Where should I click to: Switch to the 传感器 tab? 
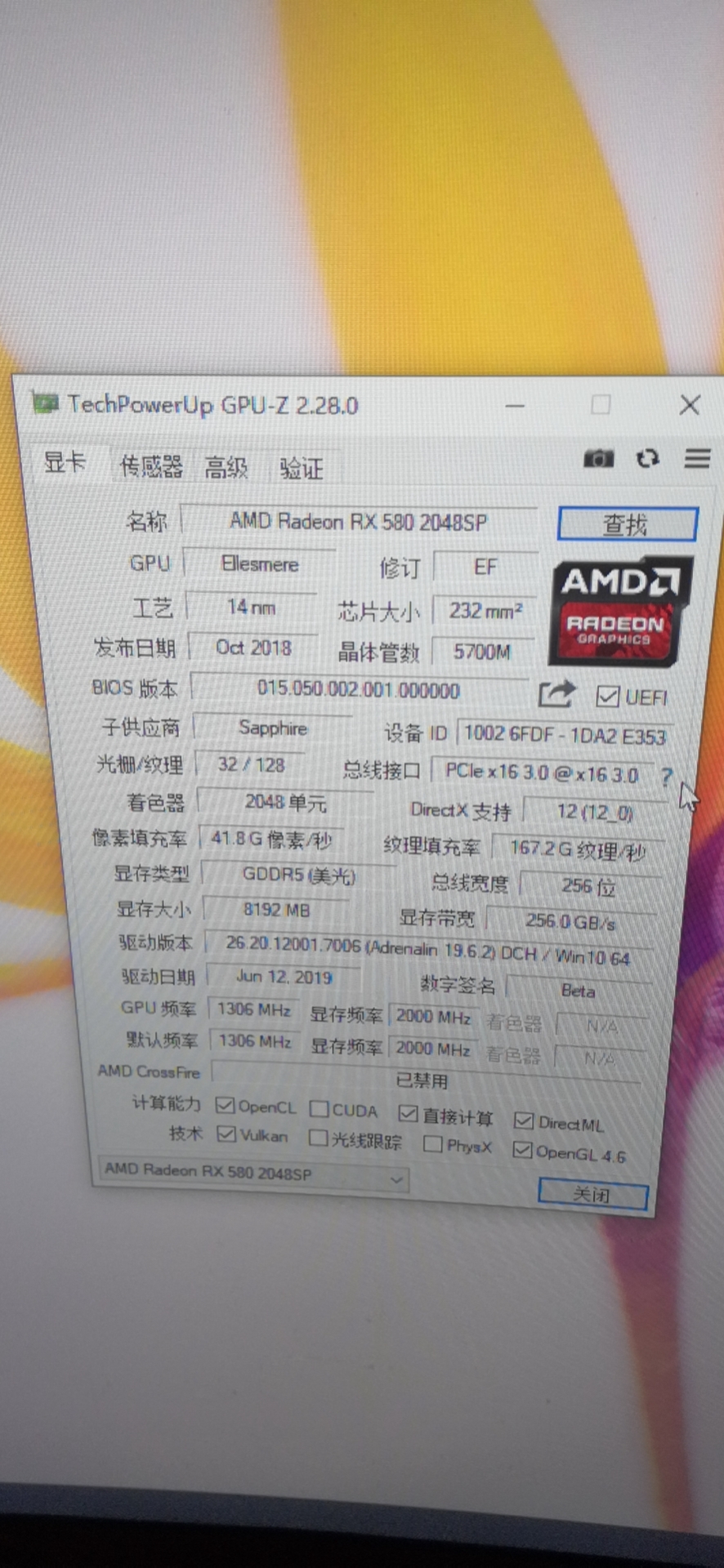151,466
